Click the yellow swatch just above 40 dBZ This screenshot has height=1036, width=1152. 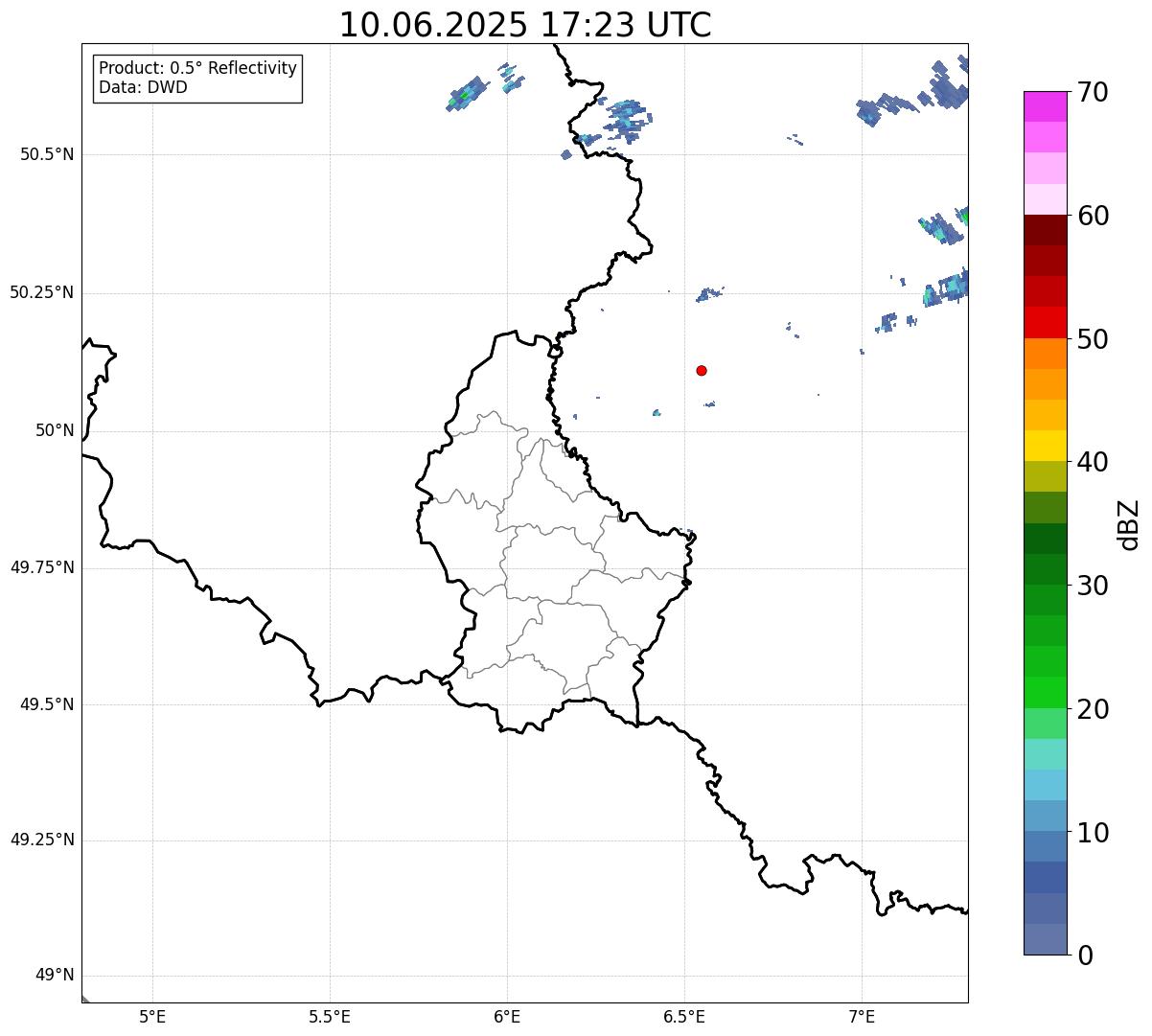[1045, 446]
